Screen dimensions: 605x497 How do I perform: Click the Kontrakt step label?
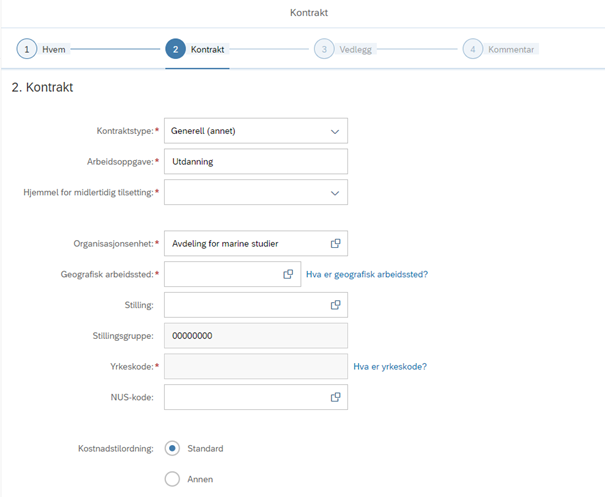point(208,49)
